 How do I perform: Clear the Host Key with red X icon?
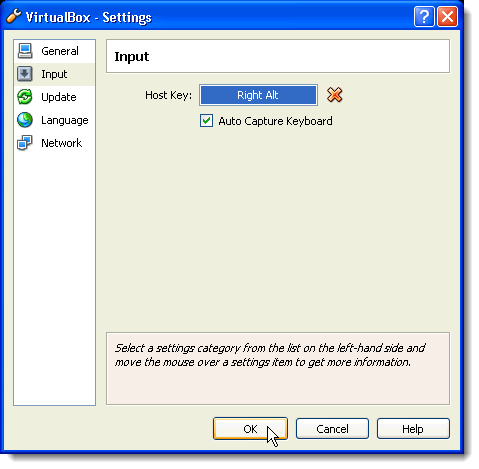coord(334,95)
